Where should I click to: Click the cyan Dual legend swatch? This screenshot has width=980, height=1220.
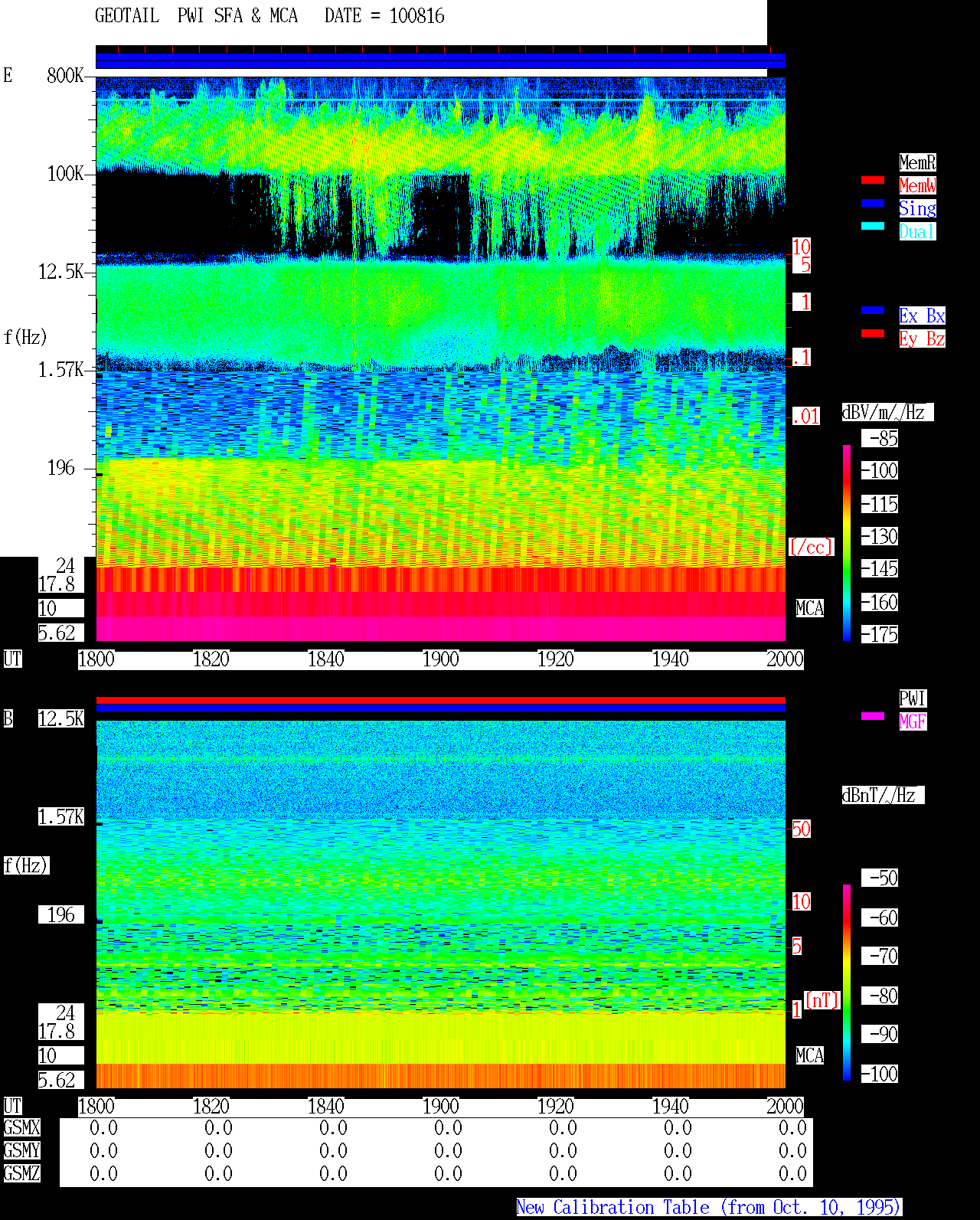873,226
